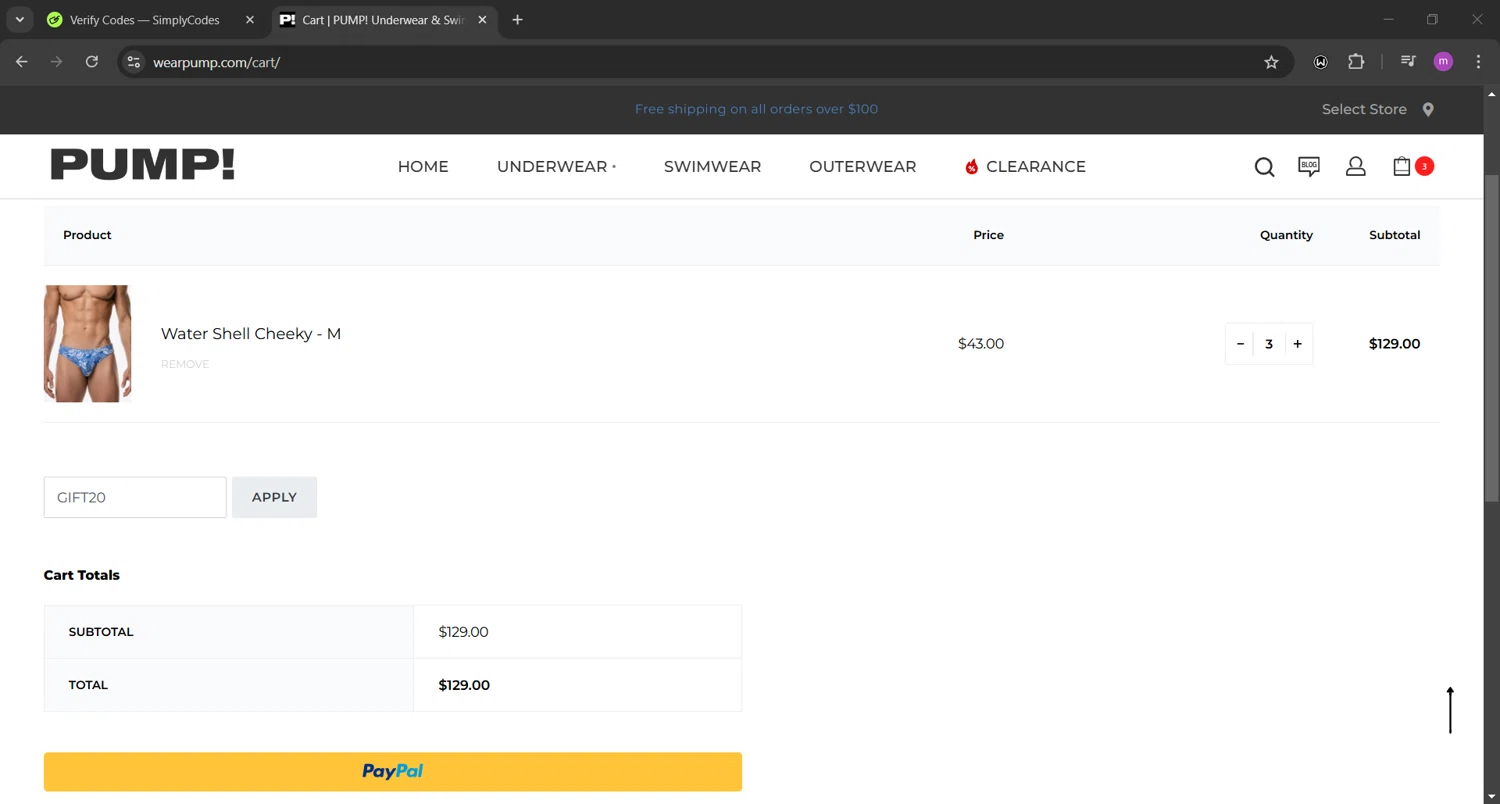The height and width of the screenshot is (804, 1500).
Task: Open a new browser tab
Action: click(x=517, y=20)
